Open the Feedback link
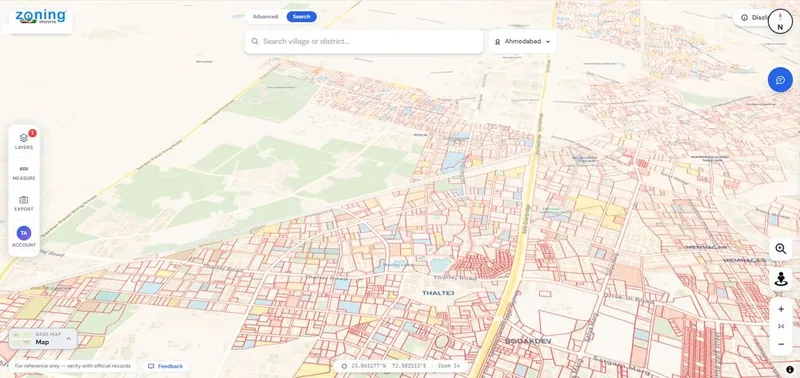800x378 pixels. 165,366
